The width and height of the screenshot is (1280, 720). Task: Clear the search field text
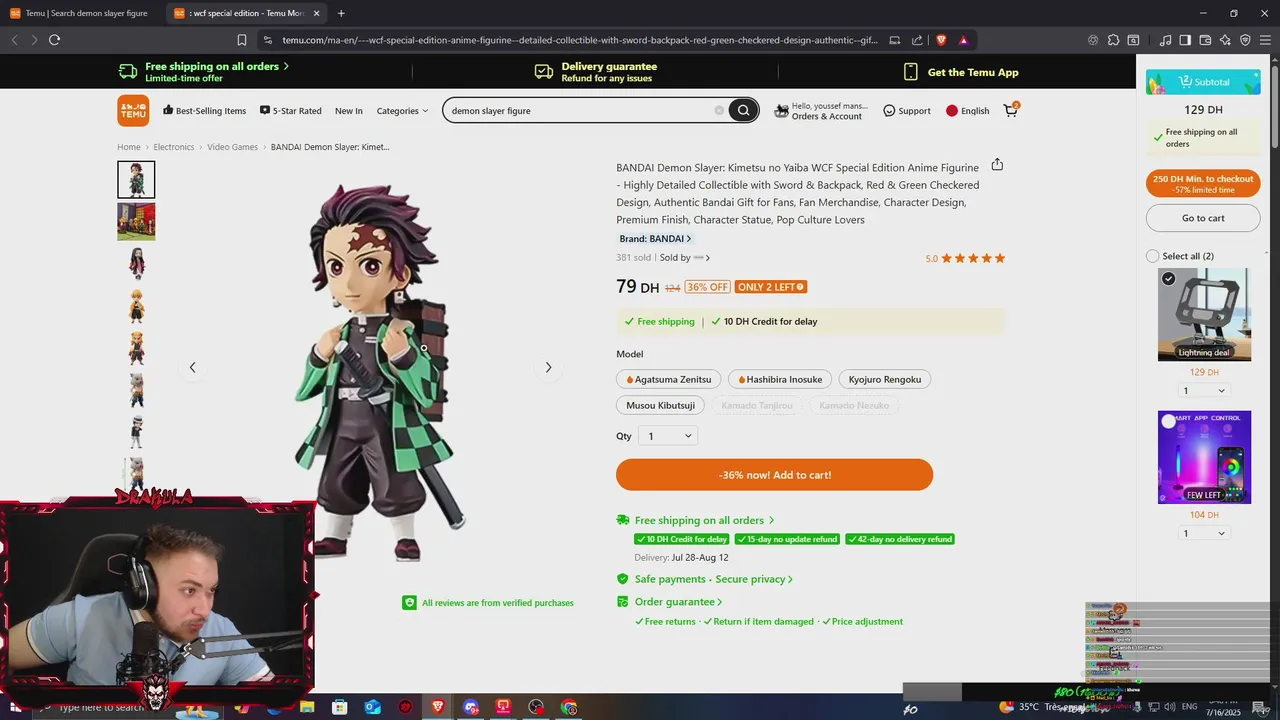pos(719,110)
